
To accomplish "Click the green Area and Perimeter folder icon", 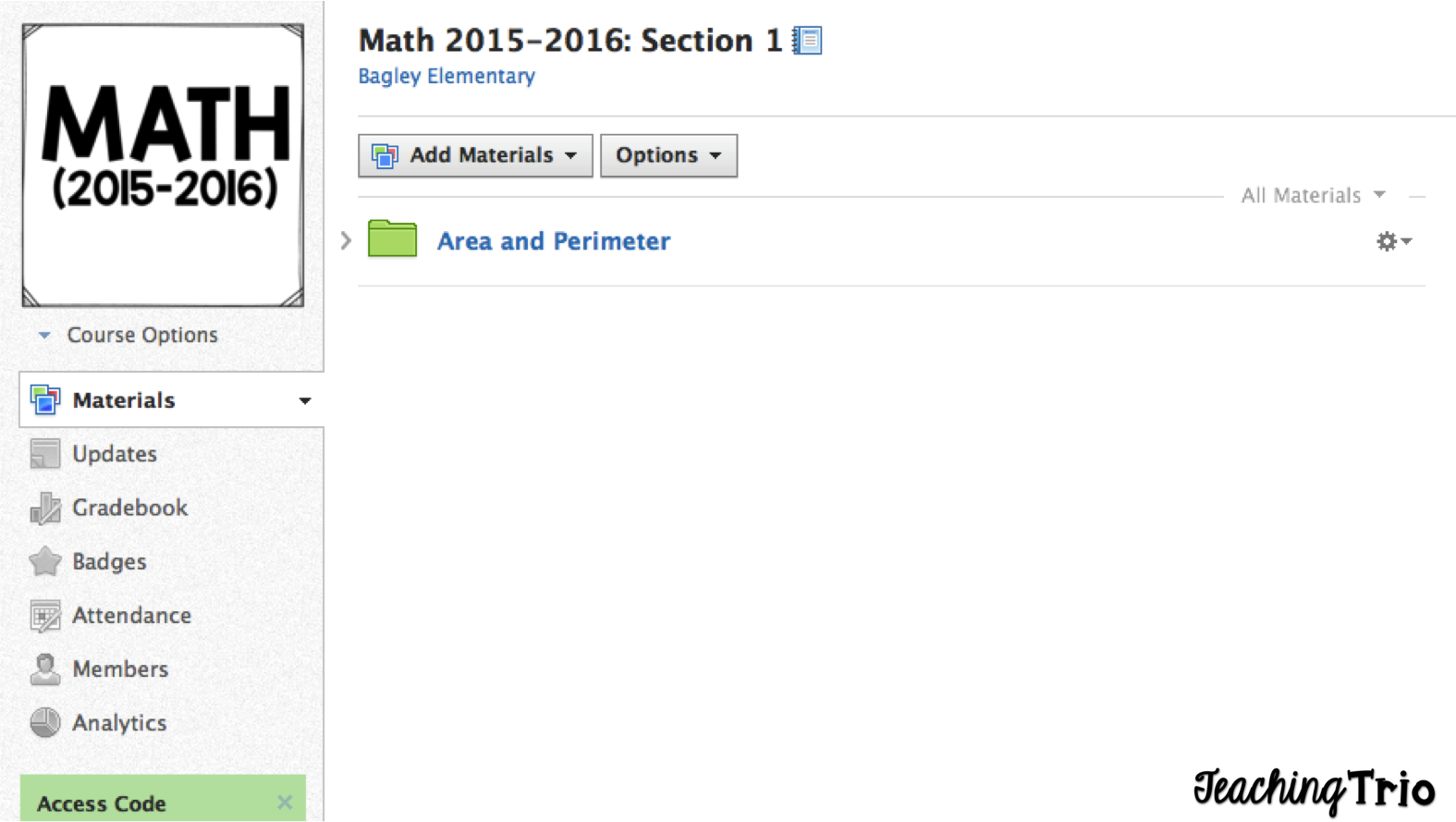I will 392,239.
